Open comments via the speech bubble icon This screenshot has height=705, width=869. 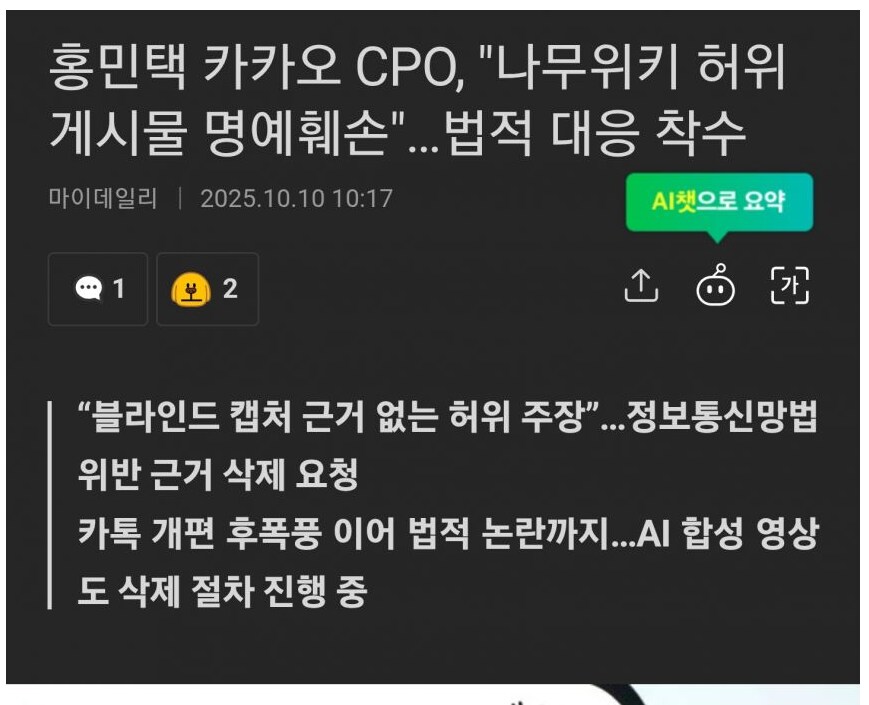click(89, 288)
